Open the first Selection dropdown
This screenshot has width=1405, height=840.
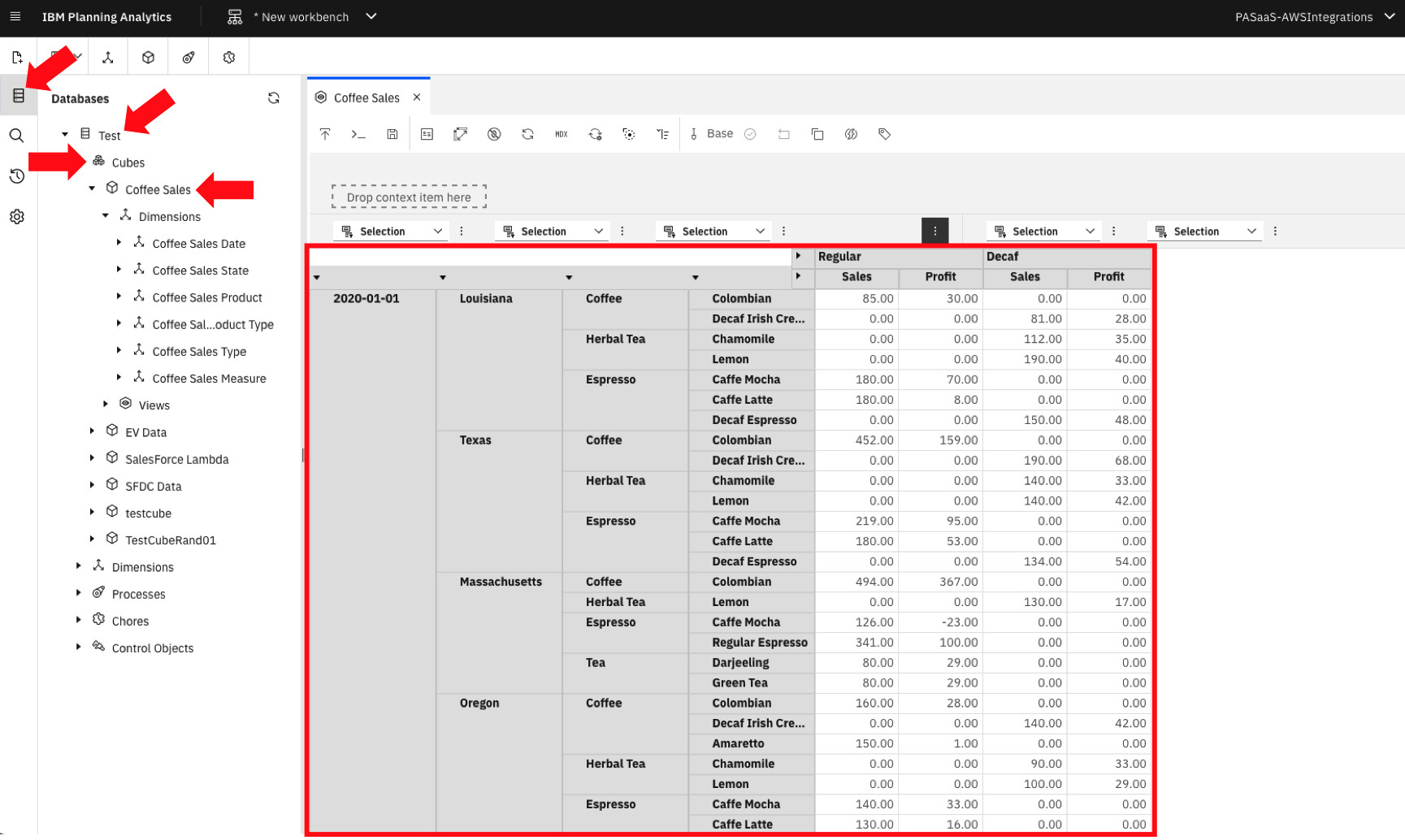click(x=391, y=232)
